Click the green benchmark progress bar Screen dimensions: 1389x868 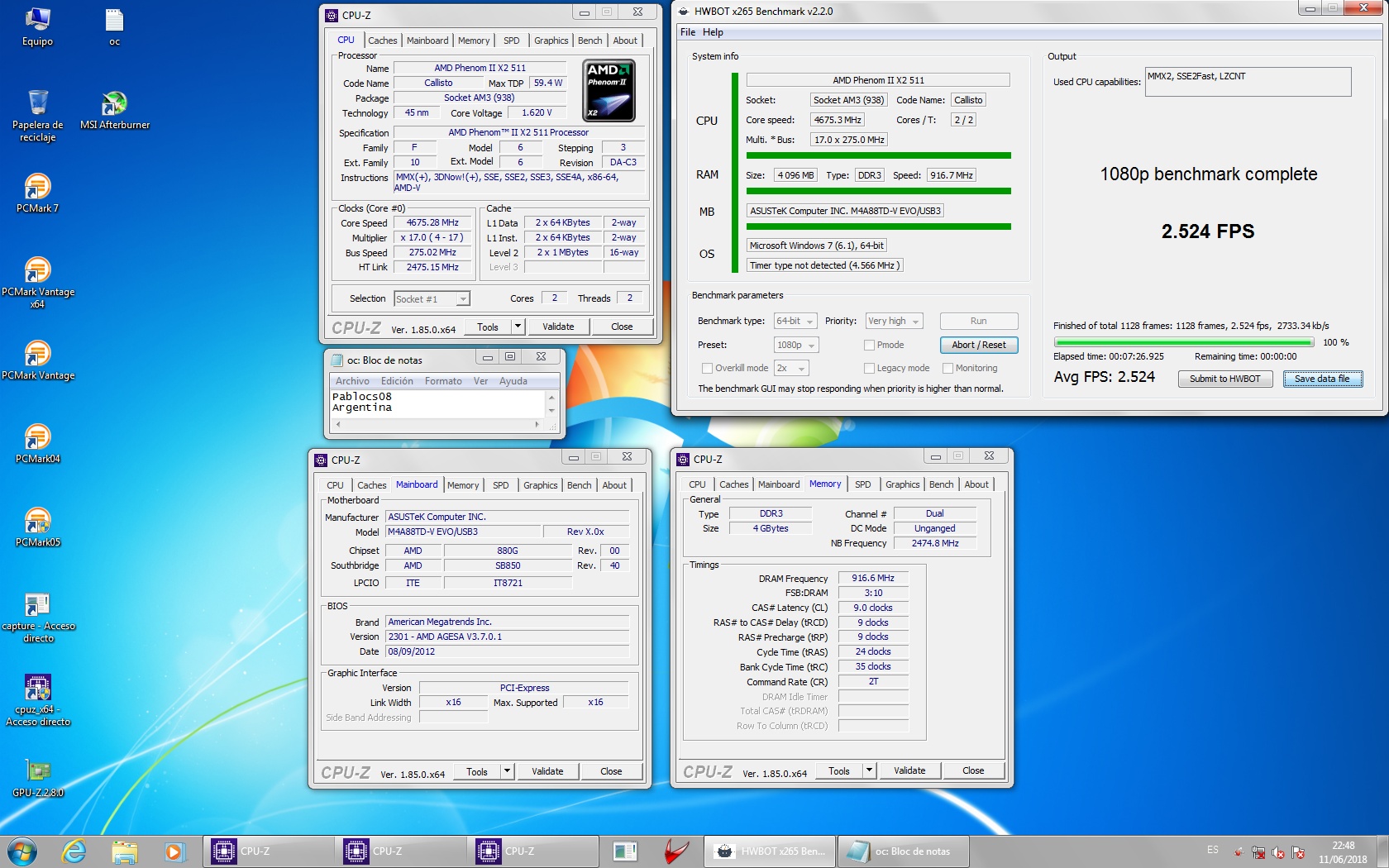click(1184, 342)
